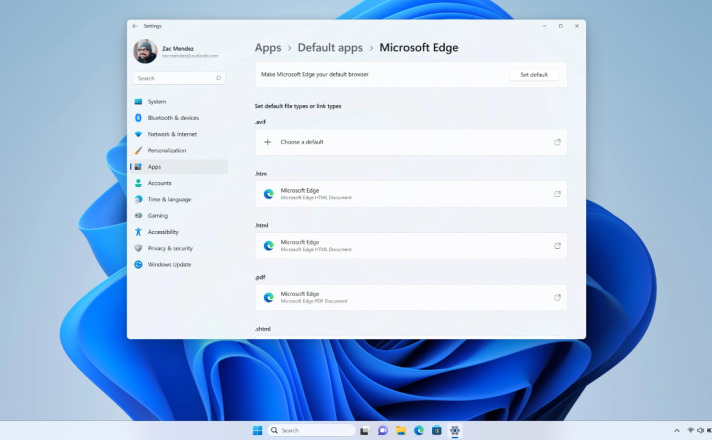The image size is (712, 440).
Task: Open Task View from taskbar
Action: coord(364,430)
